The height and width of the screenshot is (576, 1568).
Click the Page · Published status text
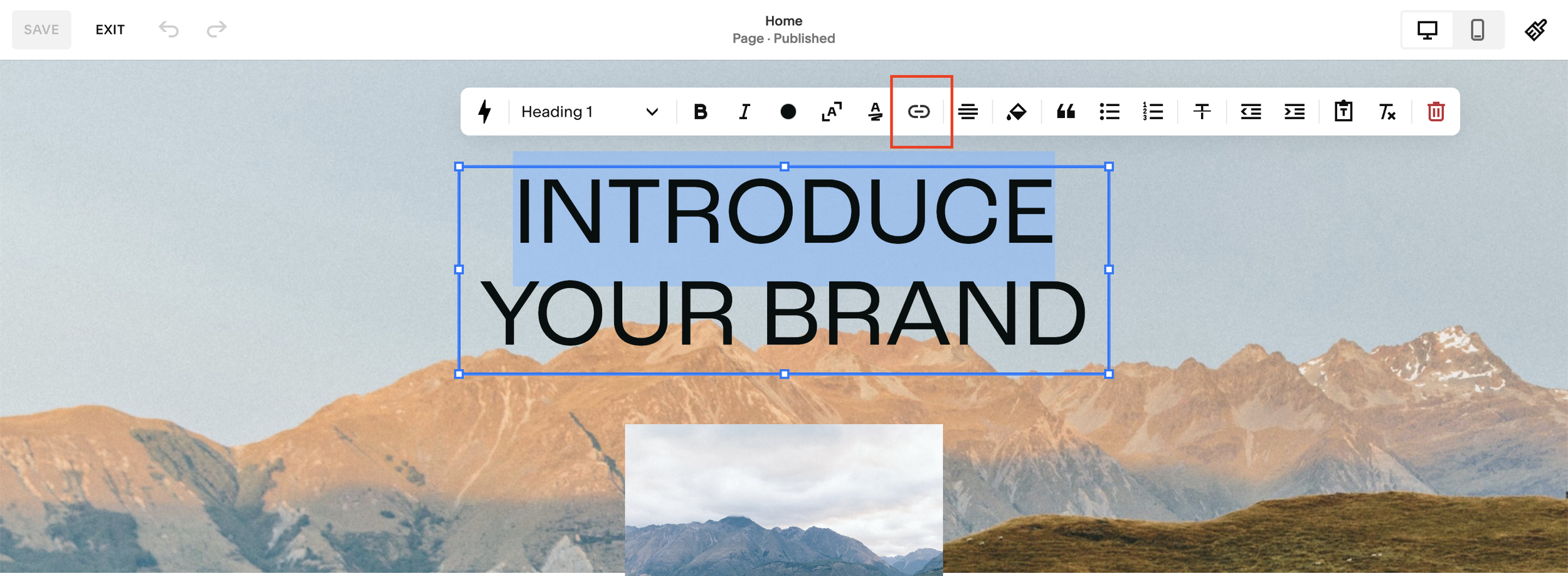[x=783, y=38]
